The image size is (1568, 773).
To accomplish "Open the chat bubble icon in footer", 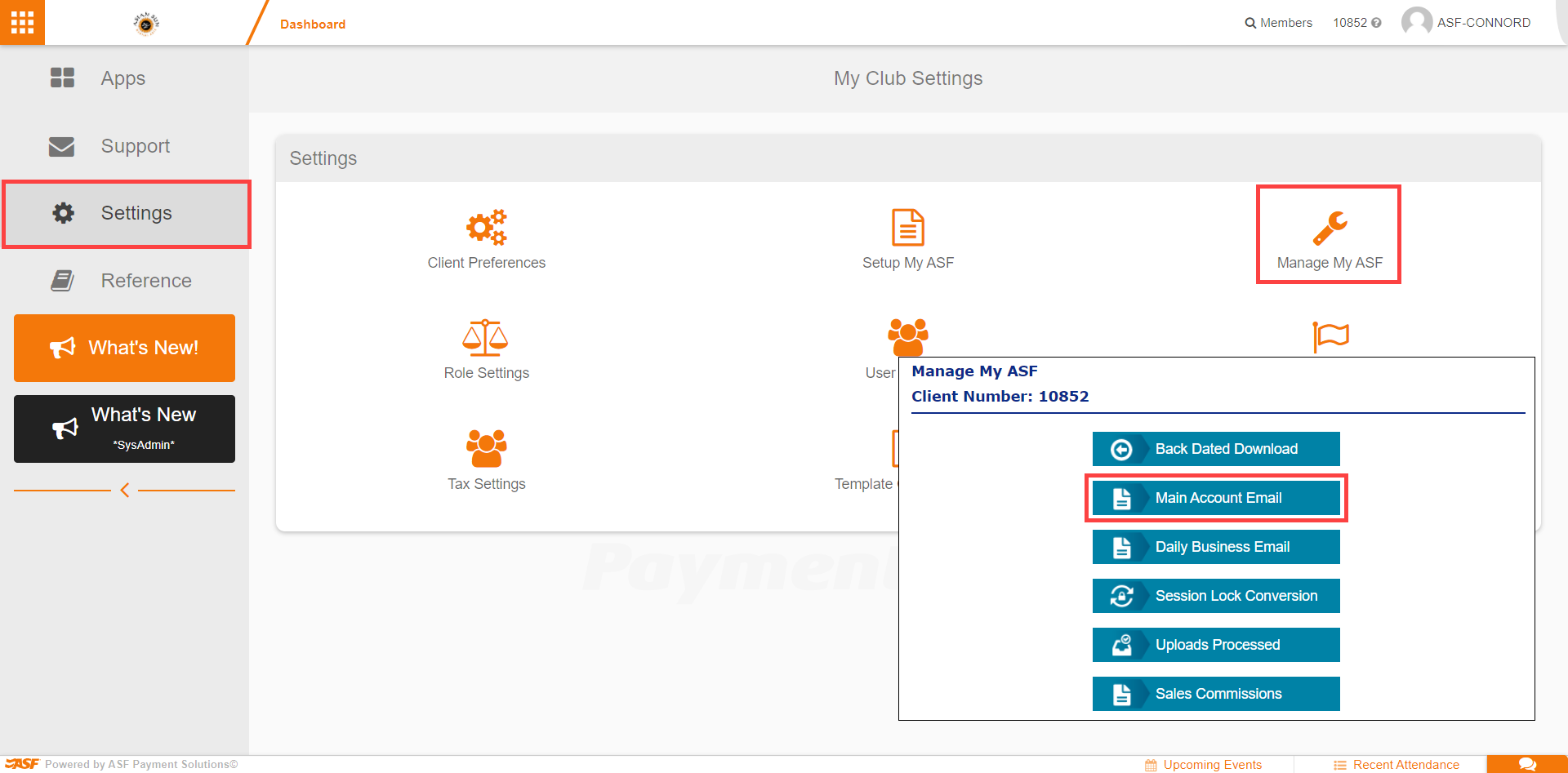I will pyautogui.click(x=1527, y=764).
